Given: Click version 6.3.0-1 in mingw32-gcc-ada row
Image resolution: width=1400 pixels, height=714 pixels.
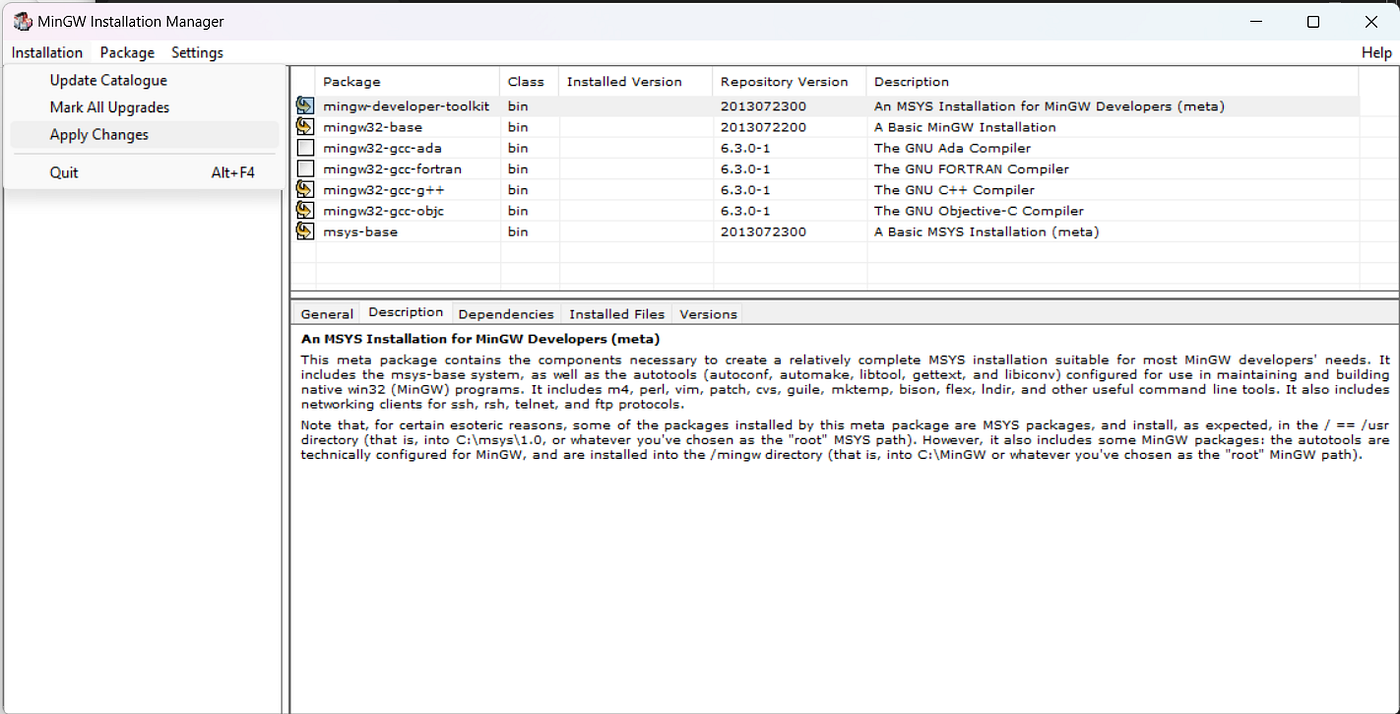Looking at the screenshot, I should 745,148.
